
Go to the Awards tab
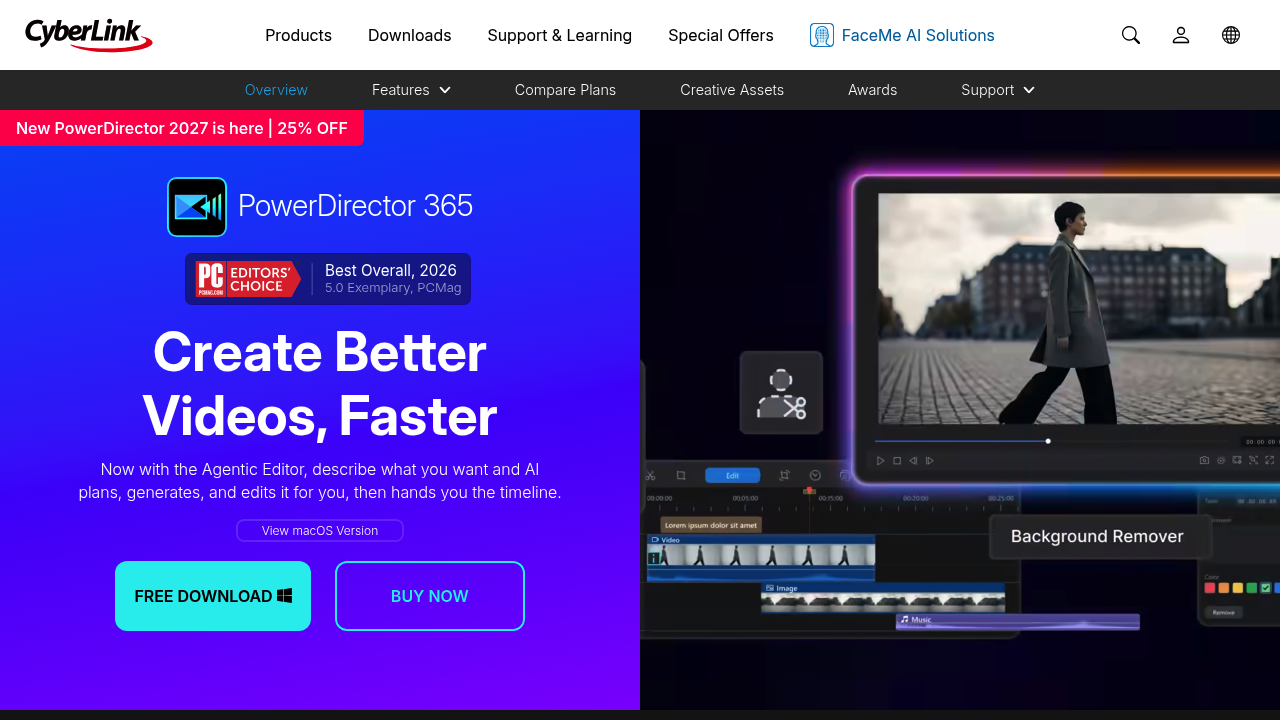tap(872, 90)
